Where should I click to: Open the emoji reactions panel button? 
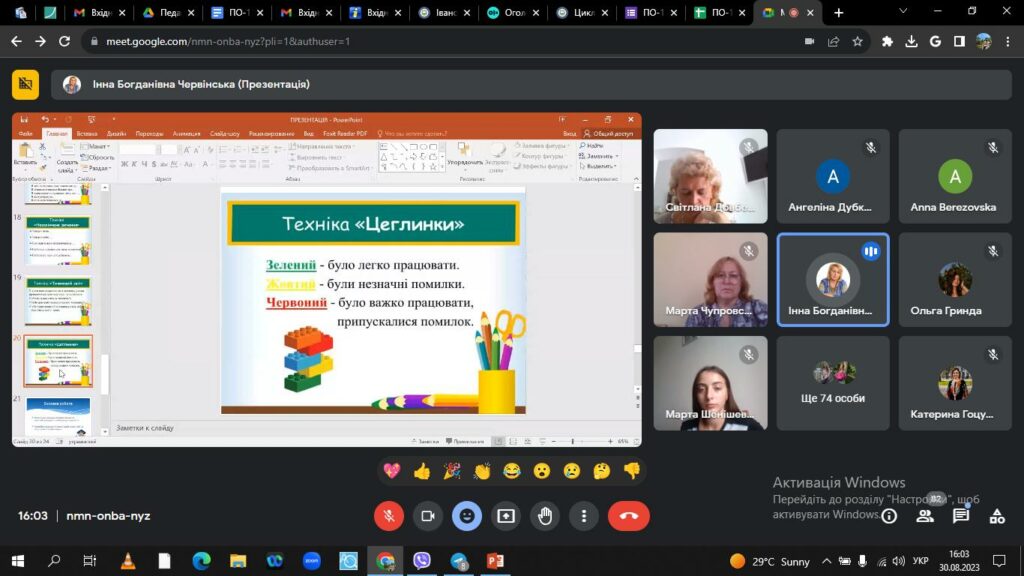(467, 516)
